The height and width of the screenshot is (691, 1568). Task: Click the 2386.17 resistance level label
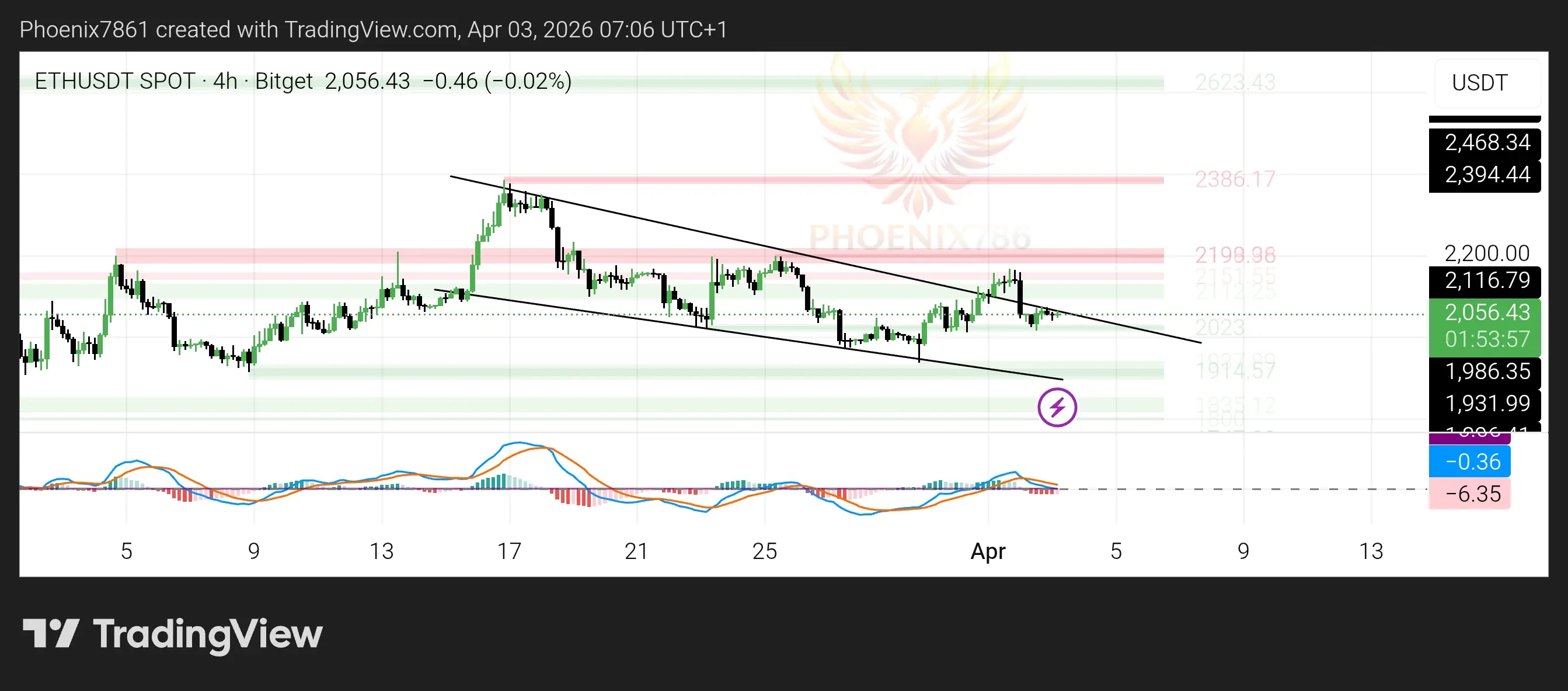click(x=1235, y=179)
